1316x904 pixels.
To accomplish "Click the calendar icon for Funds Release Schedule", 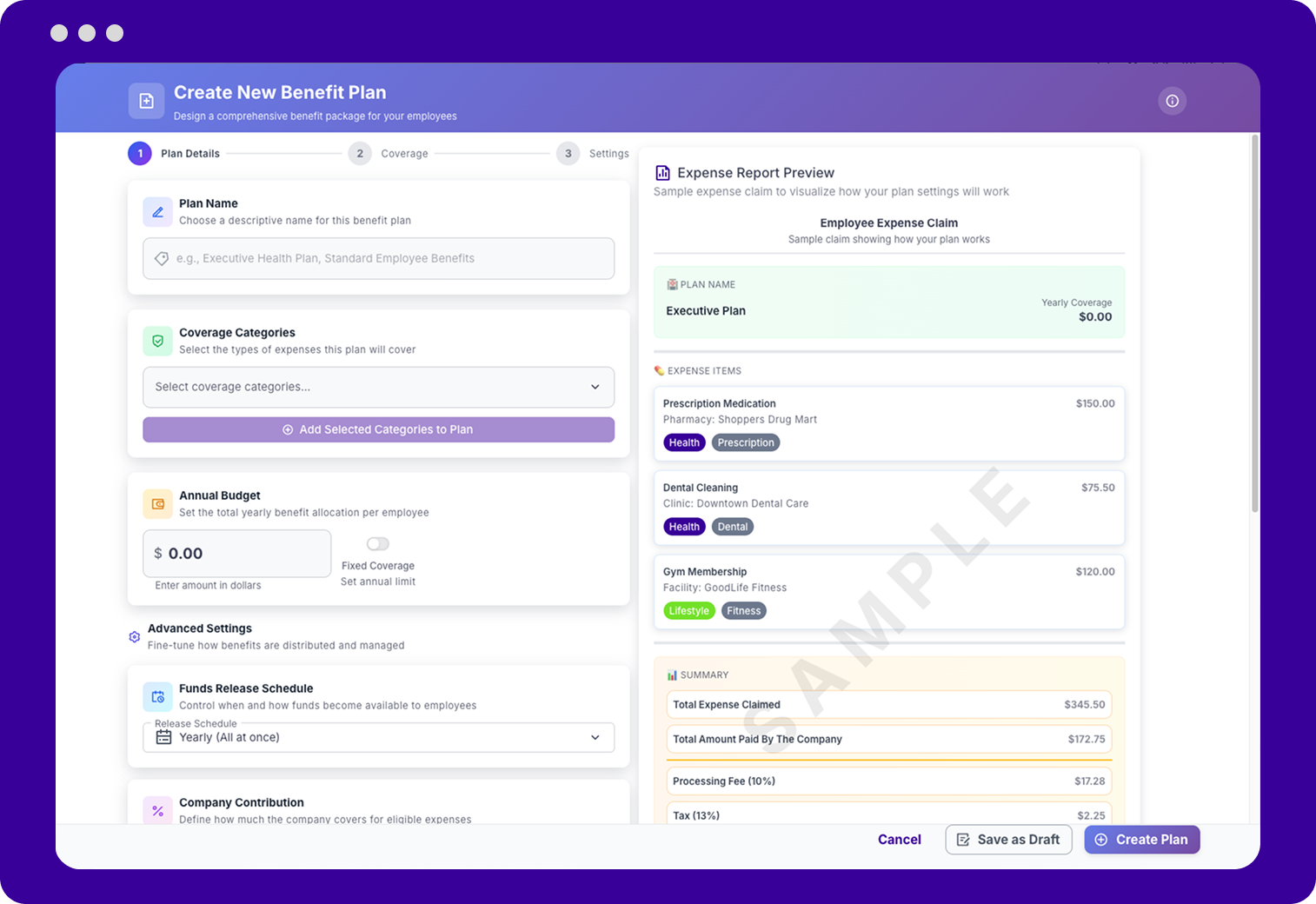I will coord(157,696).
